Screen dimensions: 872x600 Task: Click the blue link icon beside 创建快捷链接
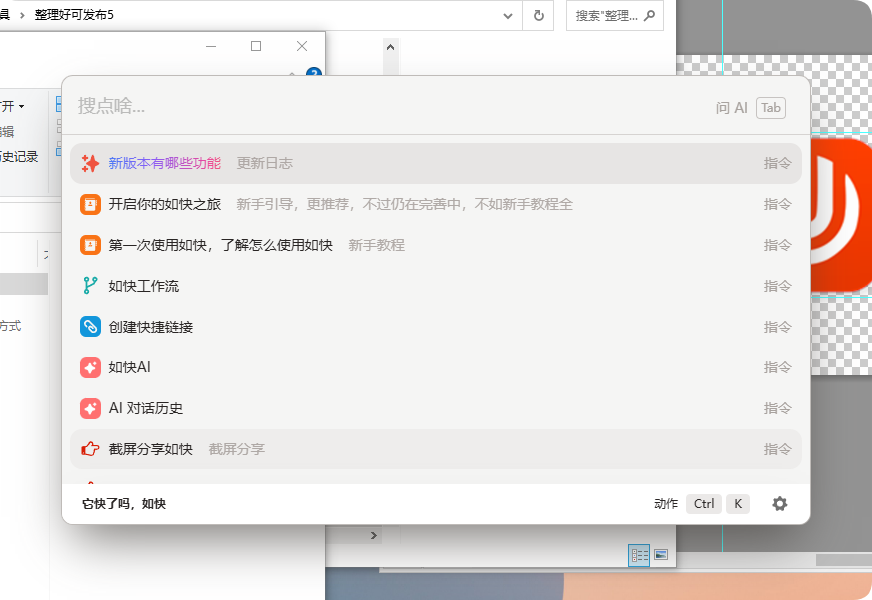pos(90,327)
